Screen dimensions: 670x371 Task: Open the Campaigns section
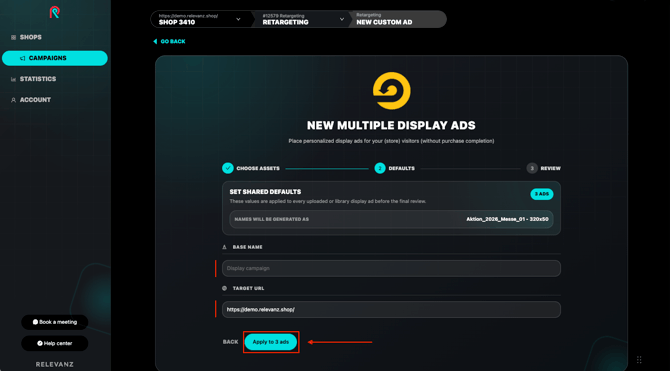point(55,58)
